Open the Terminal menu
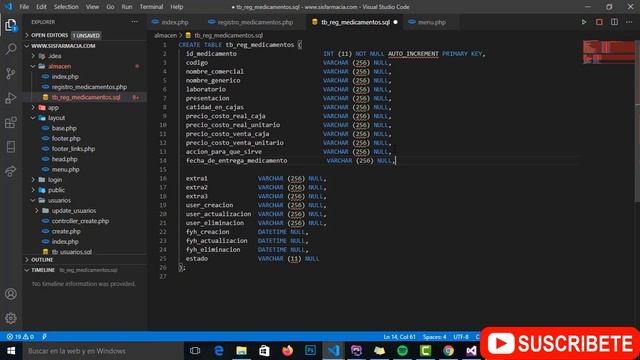The height and width of the screenshot is (360, 640). click(x=151, y=7)
